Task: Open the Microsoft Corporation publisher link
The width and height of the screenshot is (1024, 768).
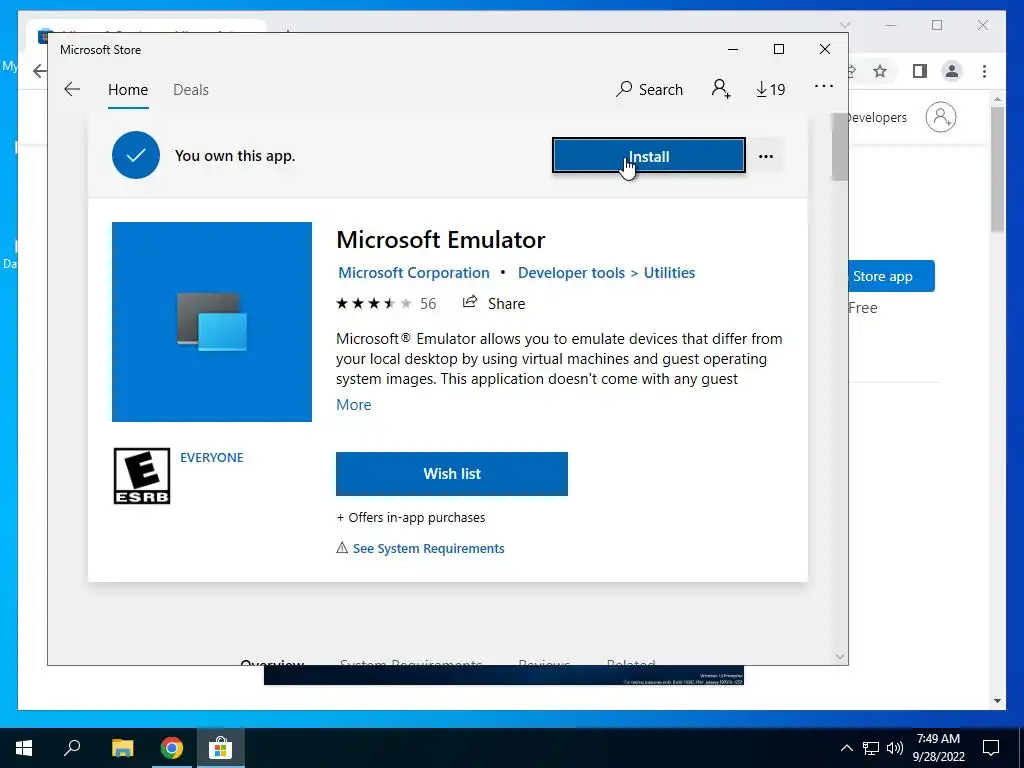Action: click(413, 273)
